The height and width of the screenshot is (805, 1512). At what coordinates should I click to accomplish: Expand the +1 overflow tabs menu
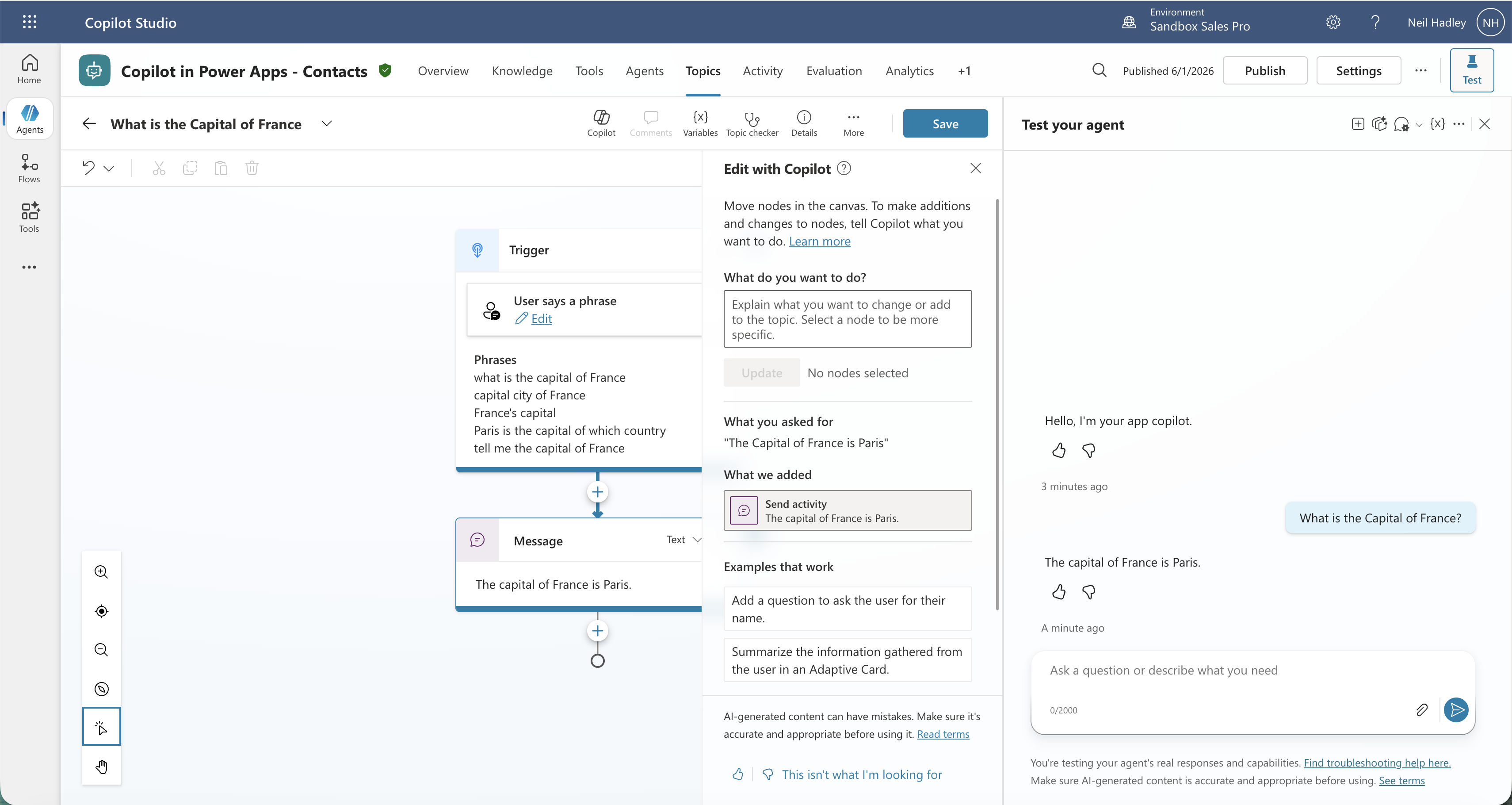pyautogui.click(x=964, y=71)
